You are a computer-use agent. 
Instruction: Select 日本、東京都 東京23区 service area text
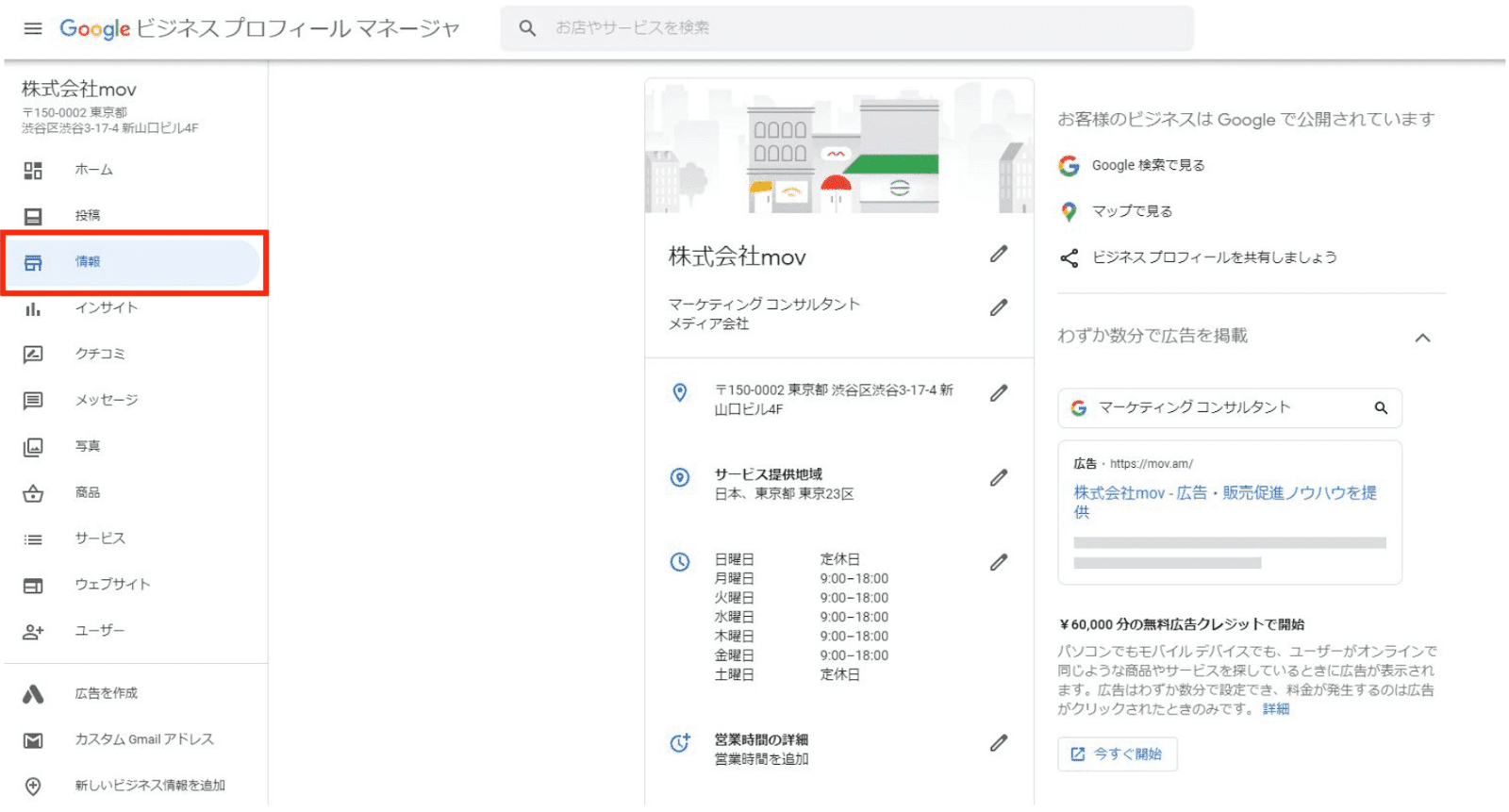coord(784,494)
